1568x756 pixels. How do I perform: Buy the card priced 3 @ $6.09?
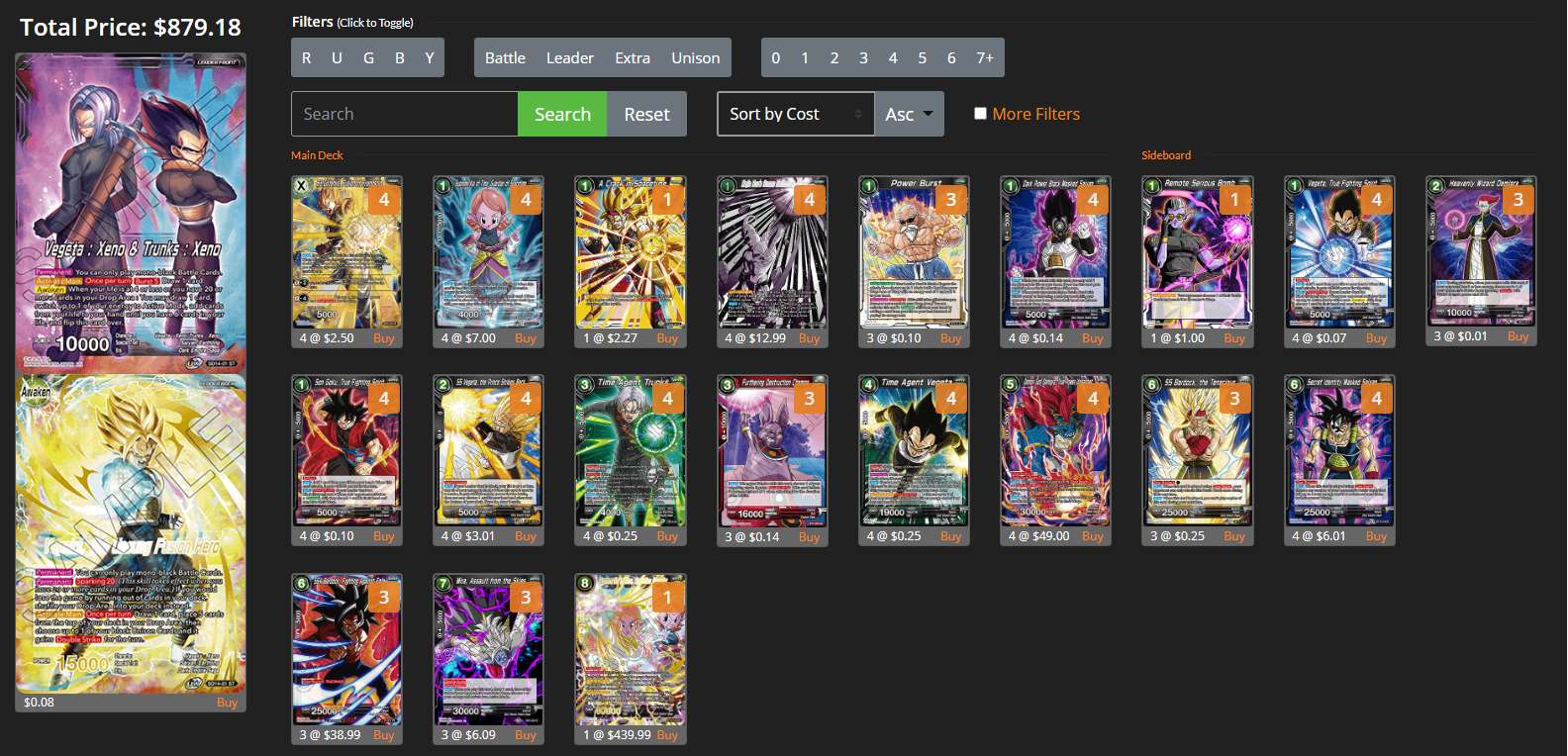(525, 735)
